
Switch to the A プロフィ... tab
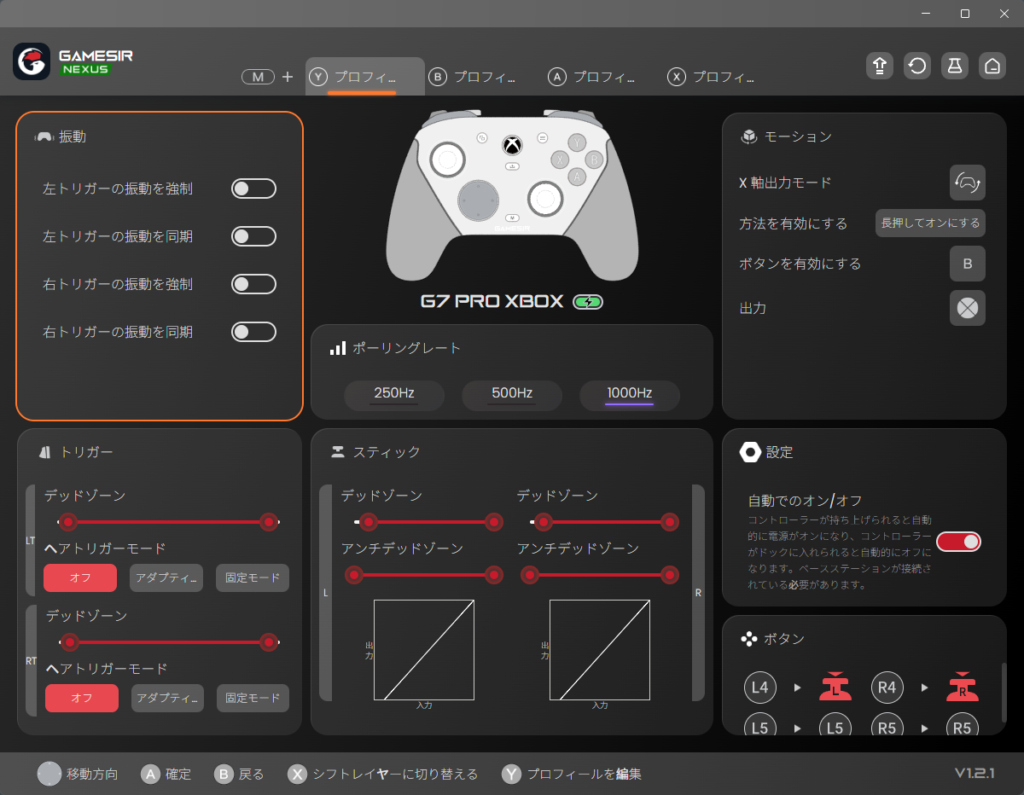click(592, 77)
